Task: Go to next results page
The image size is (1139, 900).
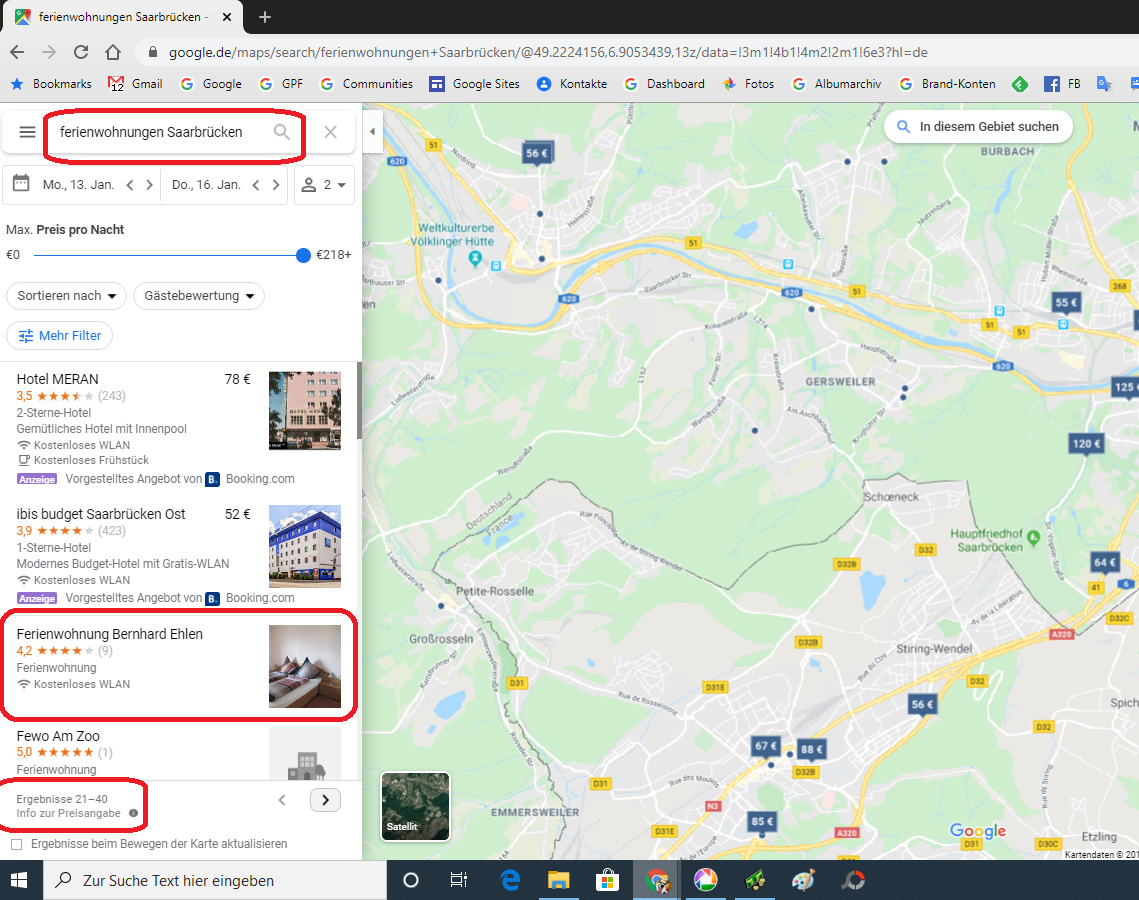Action: point(325,800)
